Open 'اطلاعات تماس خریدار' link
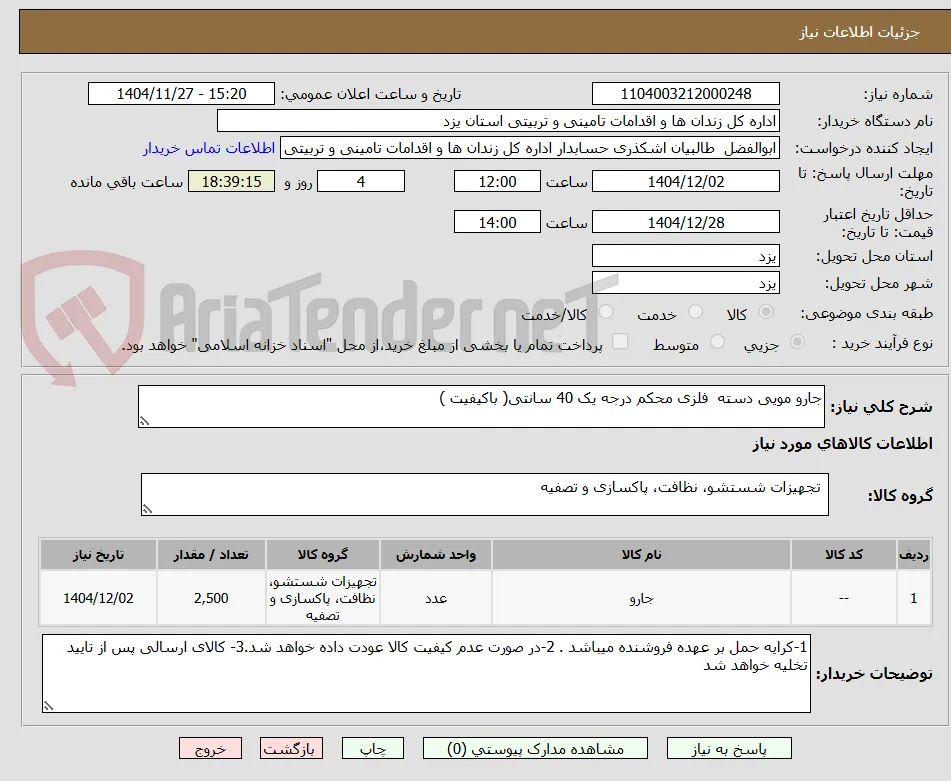 tap(209, 149)
